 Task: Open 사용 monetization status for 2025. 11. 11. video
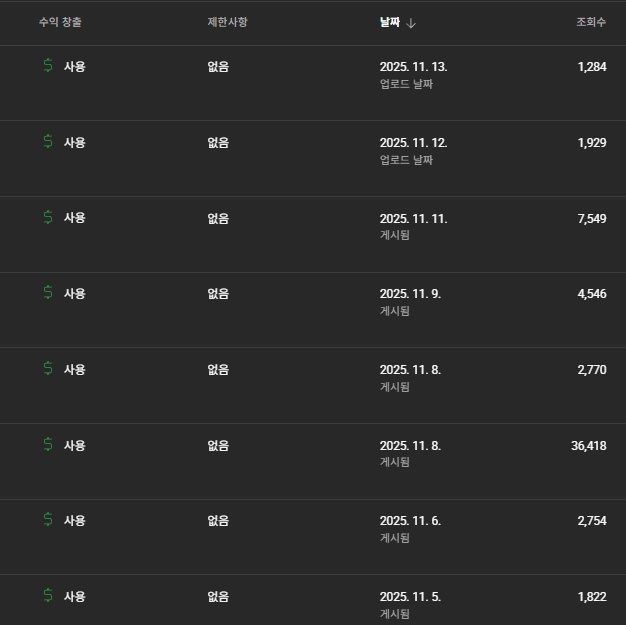click(75, 218)
